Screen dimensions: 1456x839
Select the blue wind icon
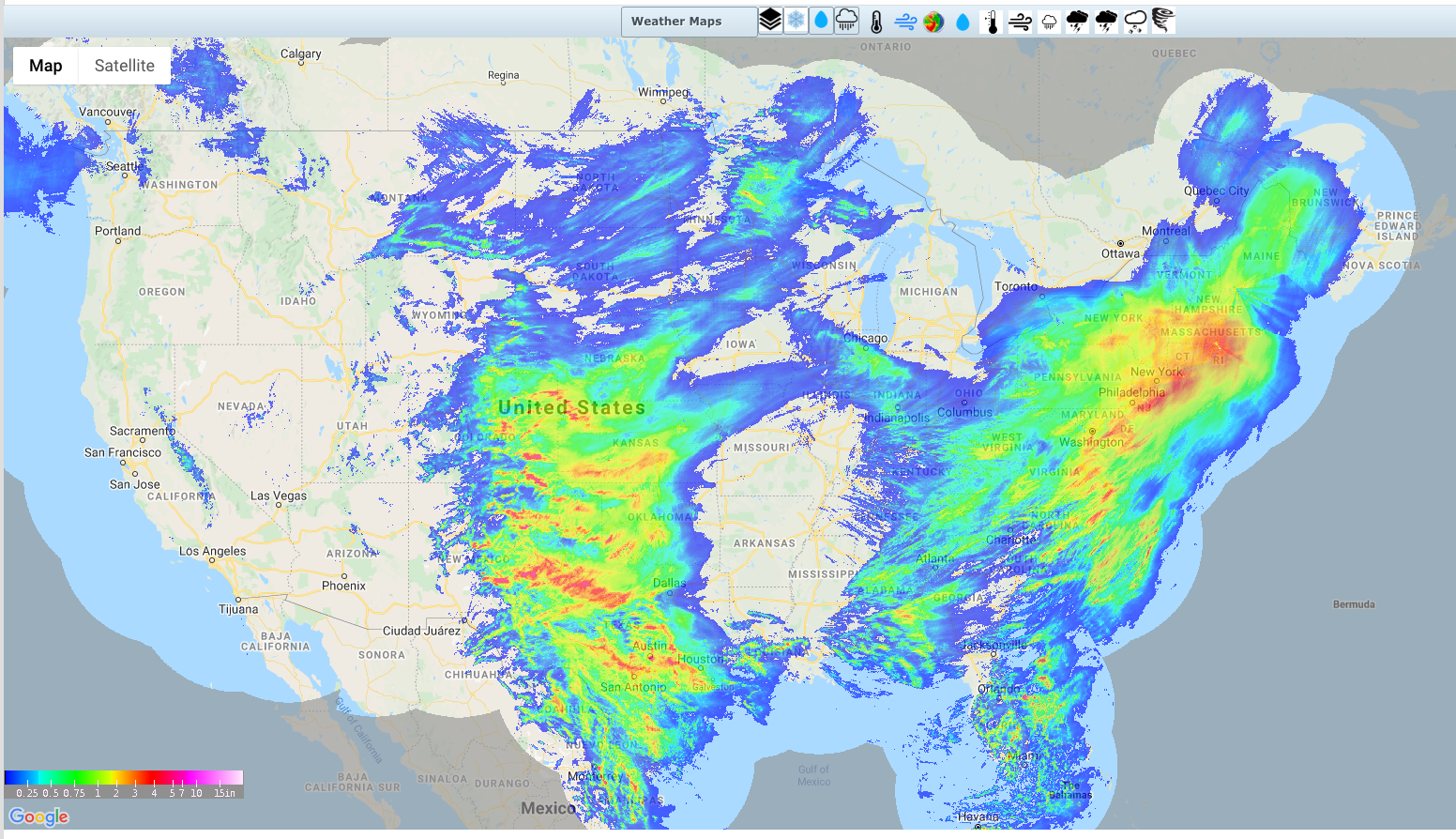coord(905,23)
